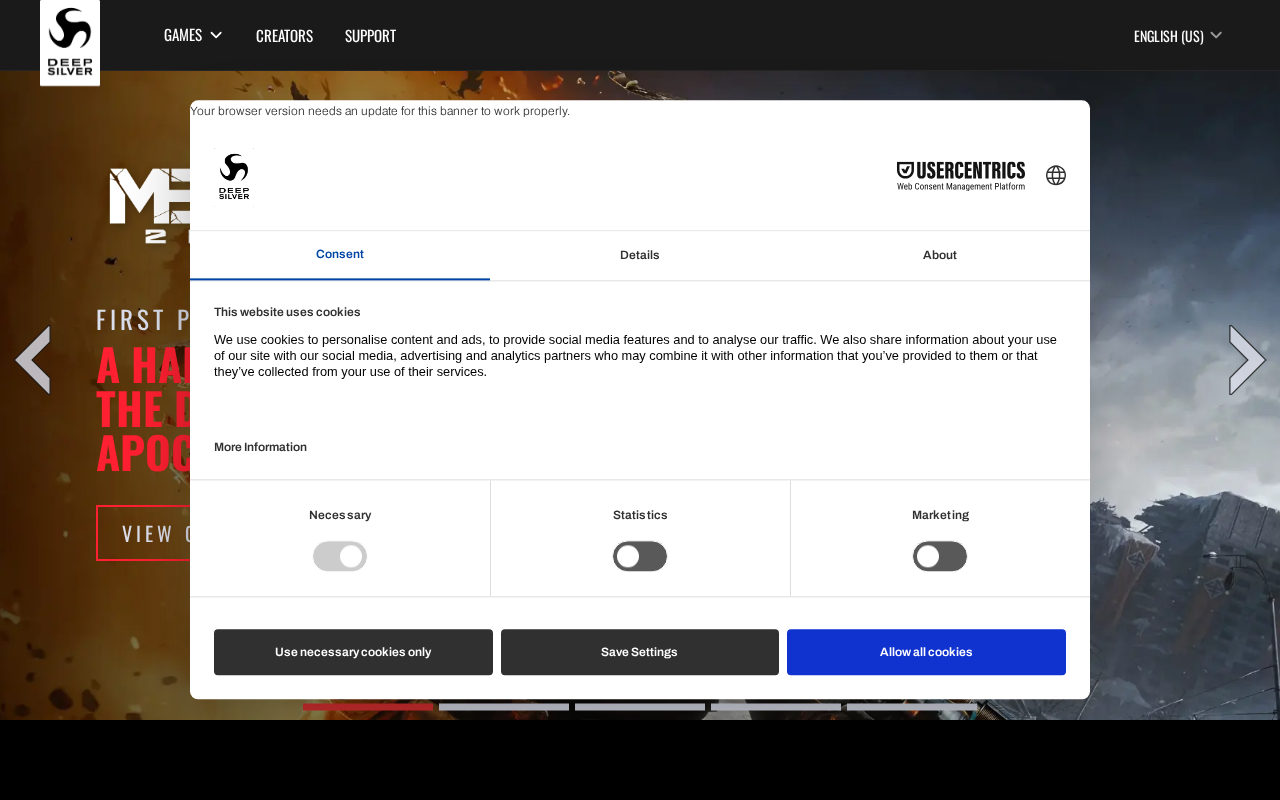Image resolution: width=1280 pixels, height=800 pixels.
Task: Expand the Games dropdown menu
Action: (193, 35)
